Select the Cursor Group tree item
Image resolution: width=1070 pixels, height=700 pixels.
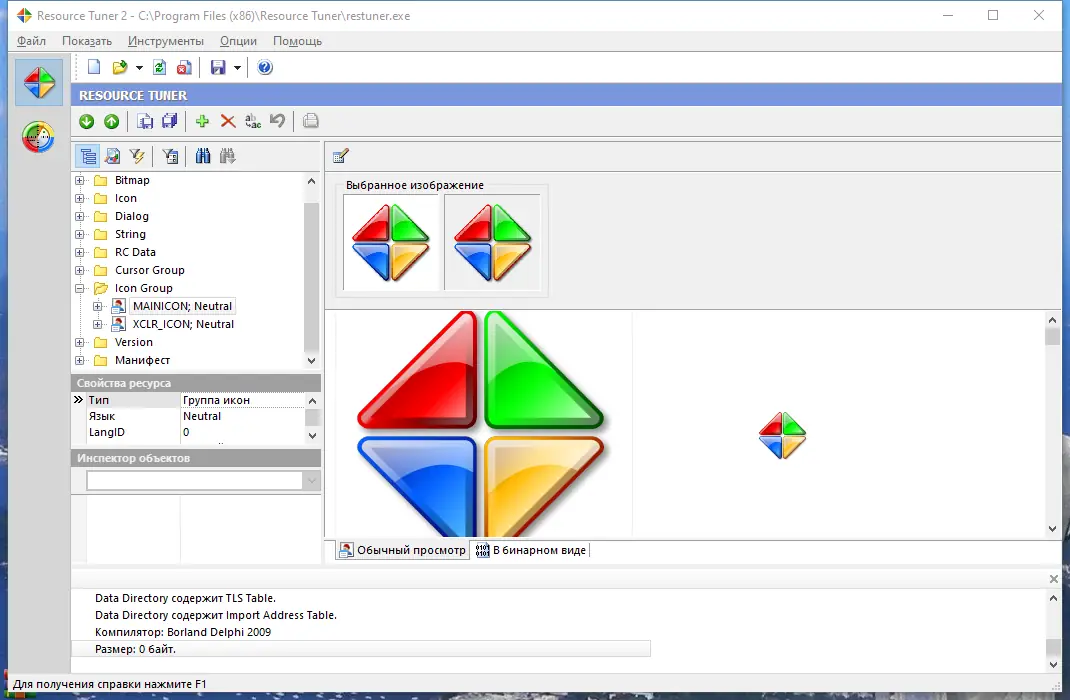tap(149, 270)
